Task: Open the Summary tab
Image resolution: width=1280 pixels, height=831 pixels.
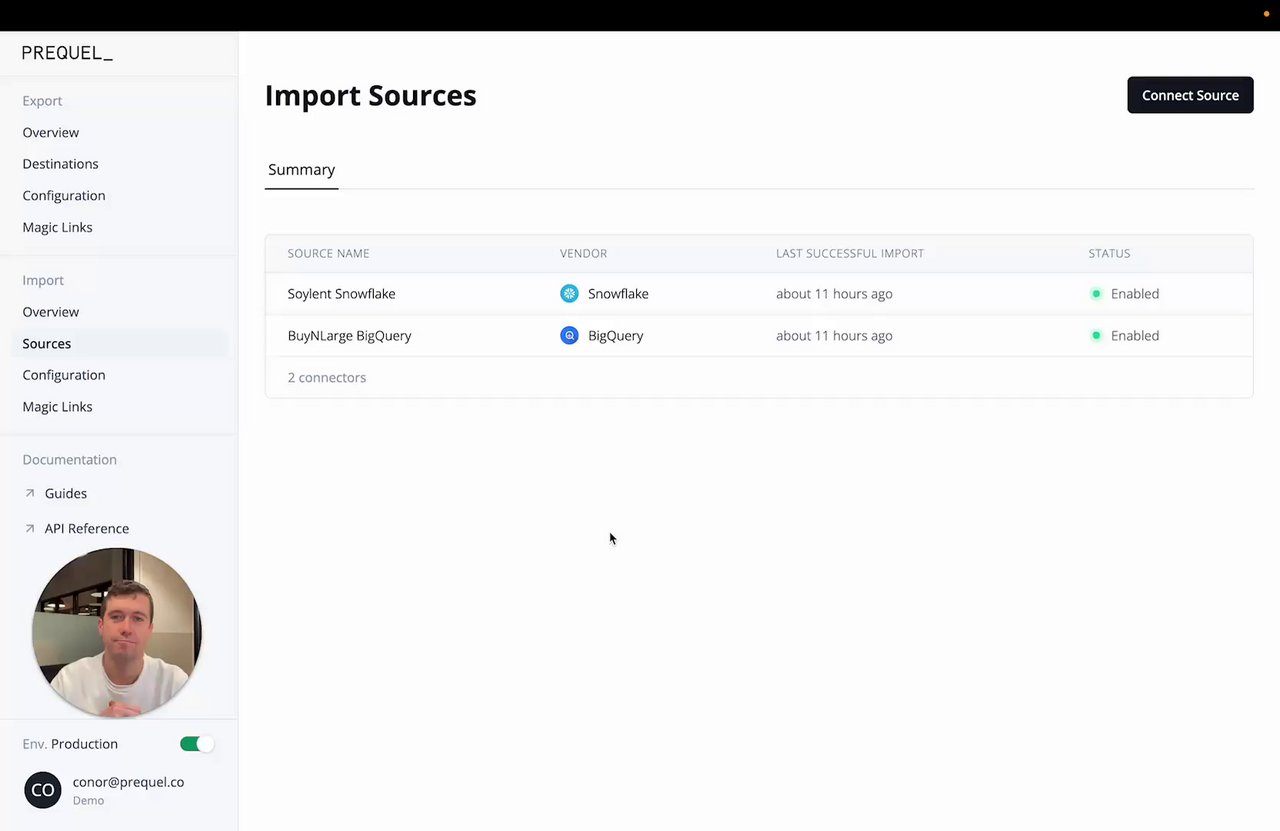Action: point(301,170)
